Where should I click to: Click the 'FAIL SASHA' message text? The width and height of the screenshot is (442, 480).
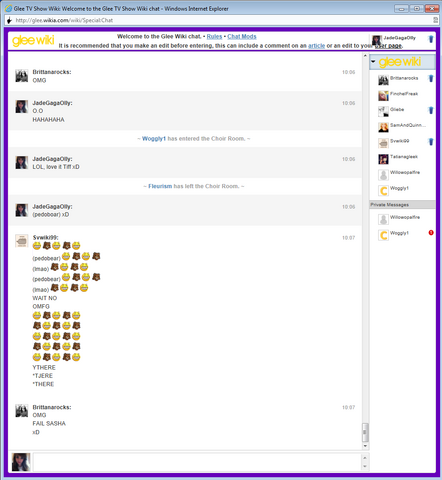(49, 423)
